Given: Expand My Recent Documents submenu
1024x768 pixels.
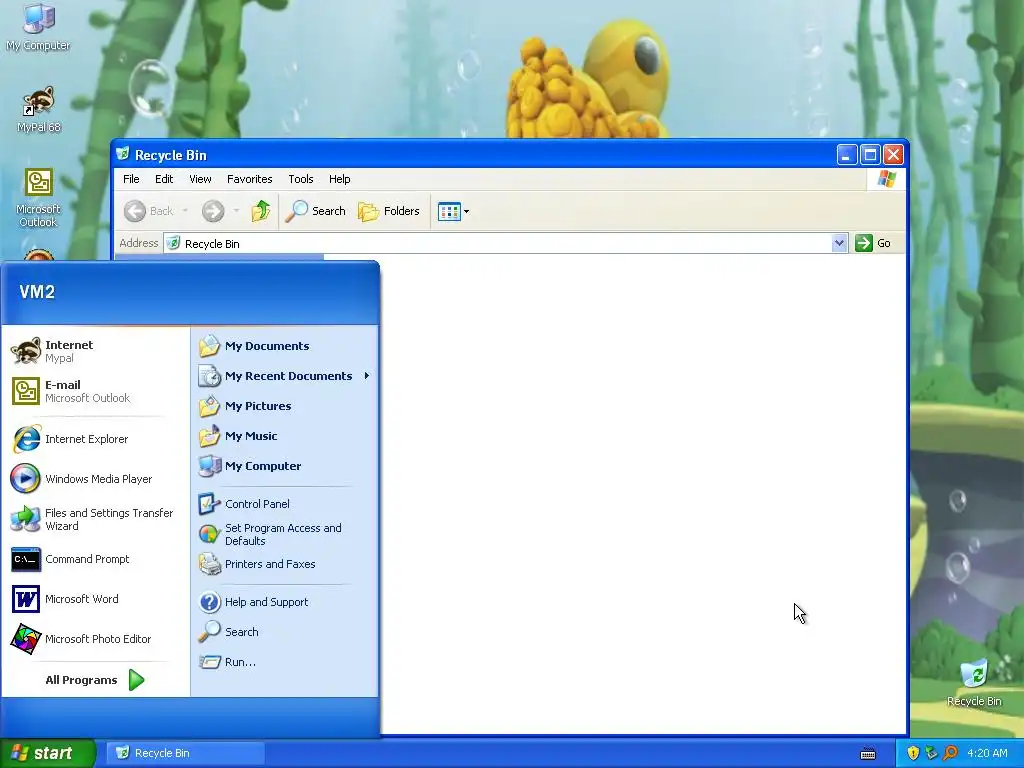Looking at the screenshot, I should (285, 376).
